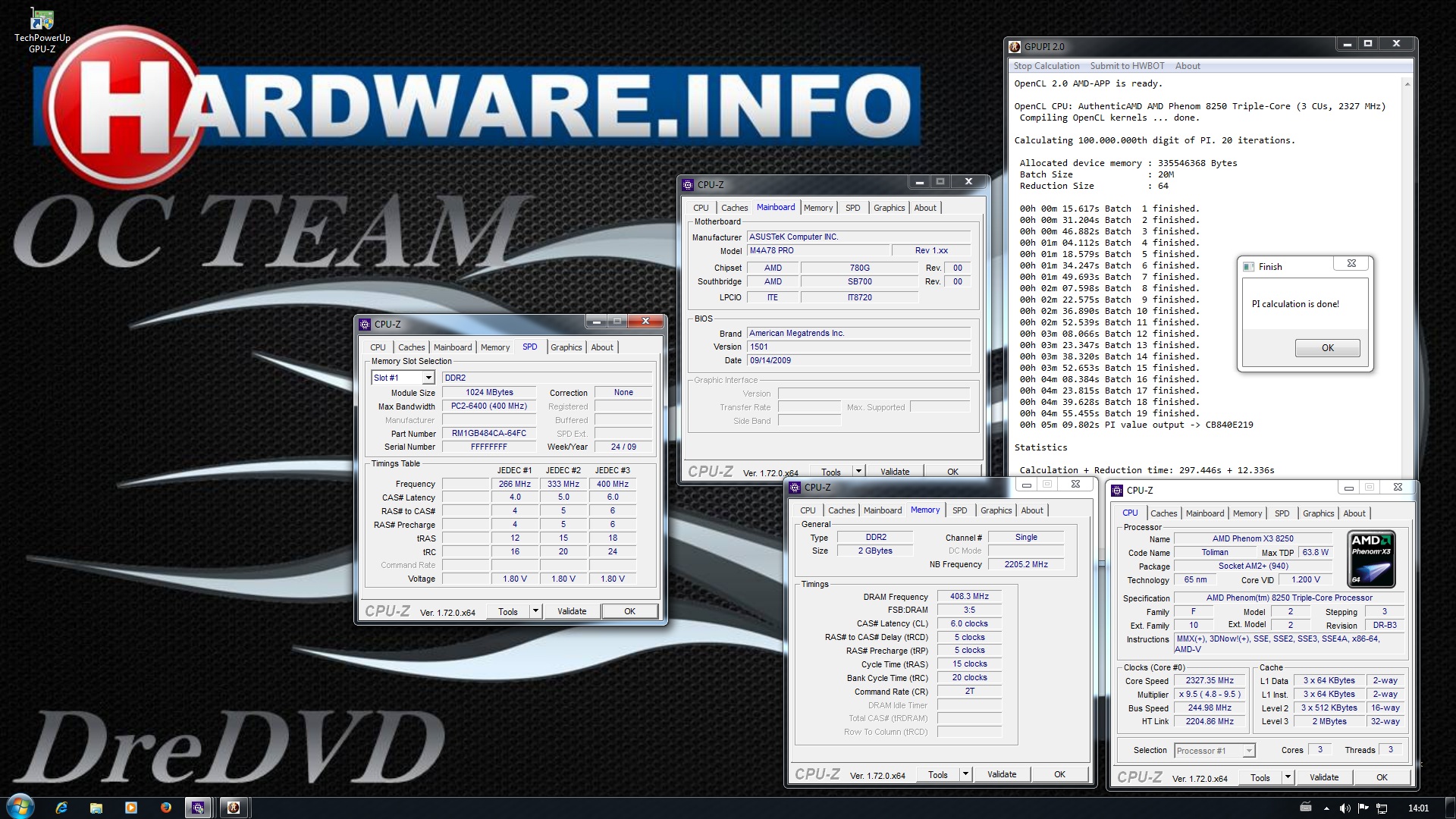Open the Action Center flag icon
This screenshot has height=819, width=1456.
pos(1363,808)
